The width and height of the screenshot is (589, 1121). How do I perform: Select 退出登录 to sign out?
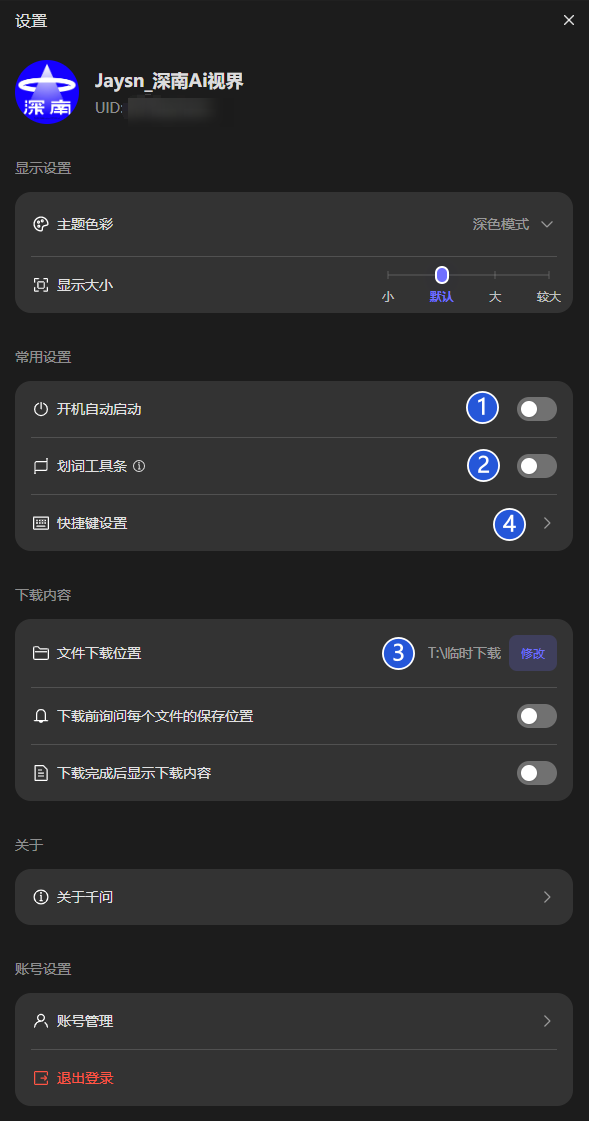(87, 1077)
